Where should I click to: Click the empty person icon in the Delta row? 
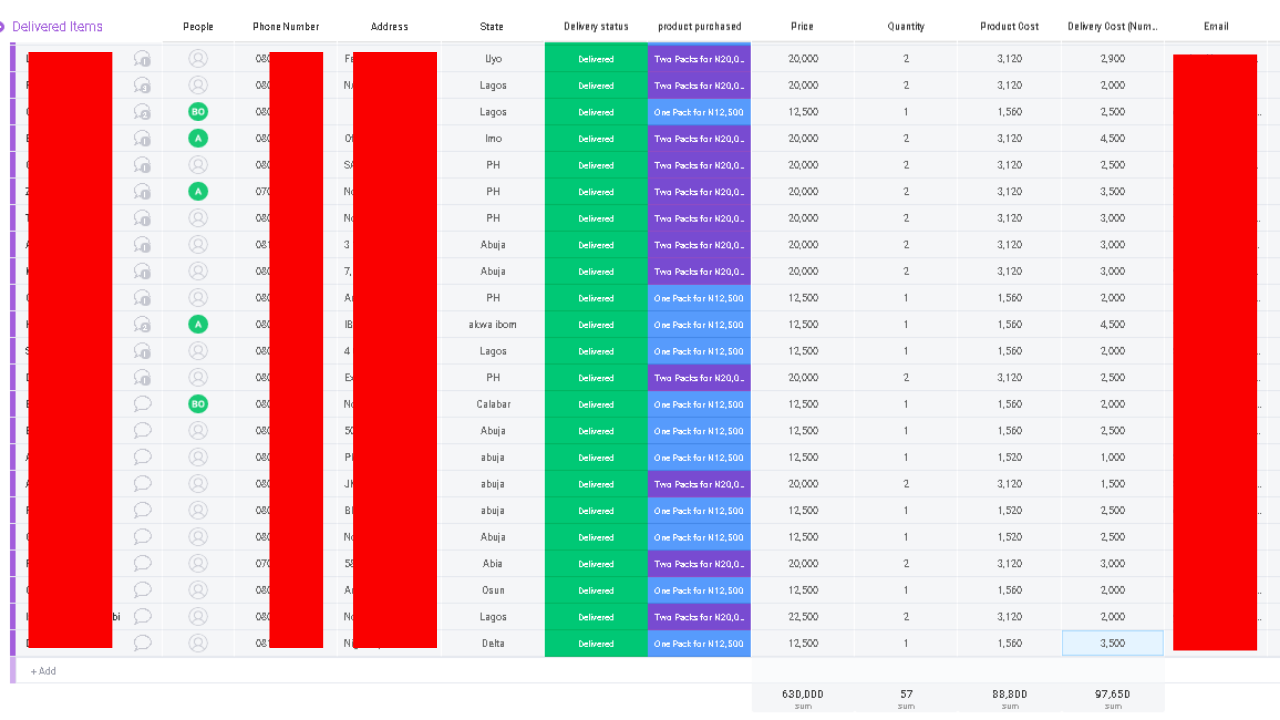(198, 643)
